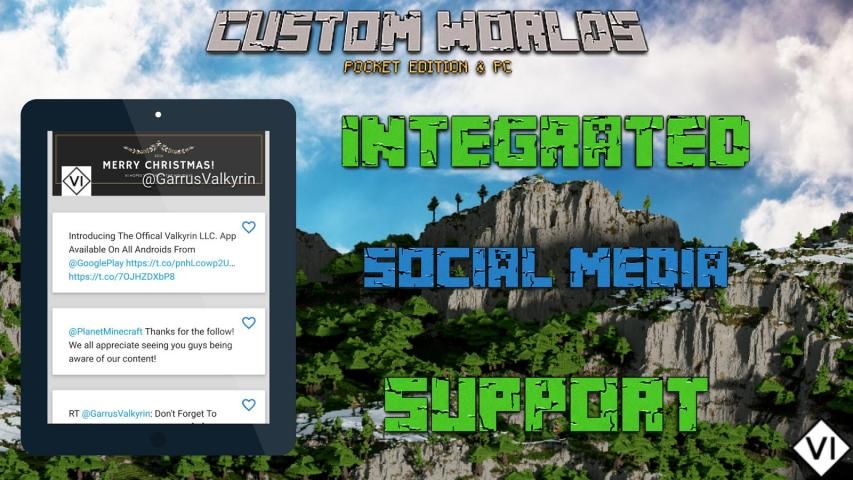Click the Pocket Edition & PC subtitle
Image resolution: width=853 pixels, height=480 pixels.
pyautogui.click(x=426, y=68)
